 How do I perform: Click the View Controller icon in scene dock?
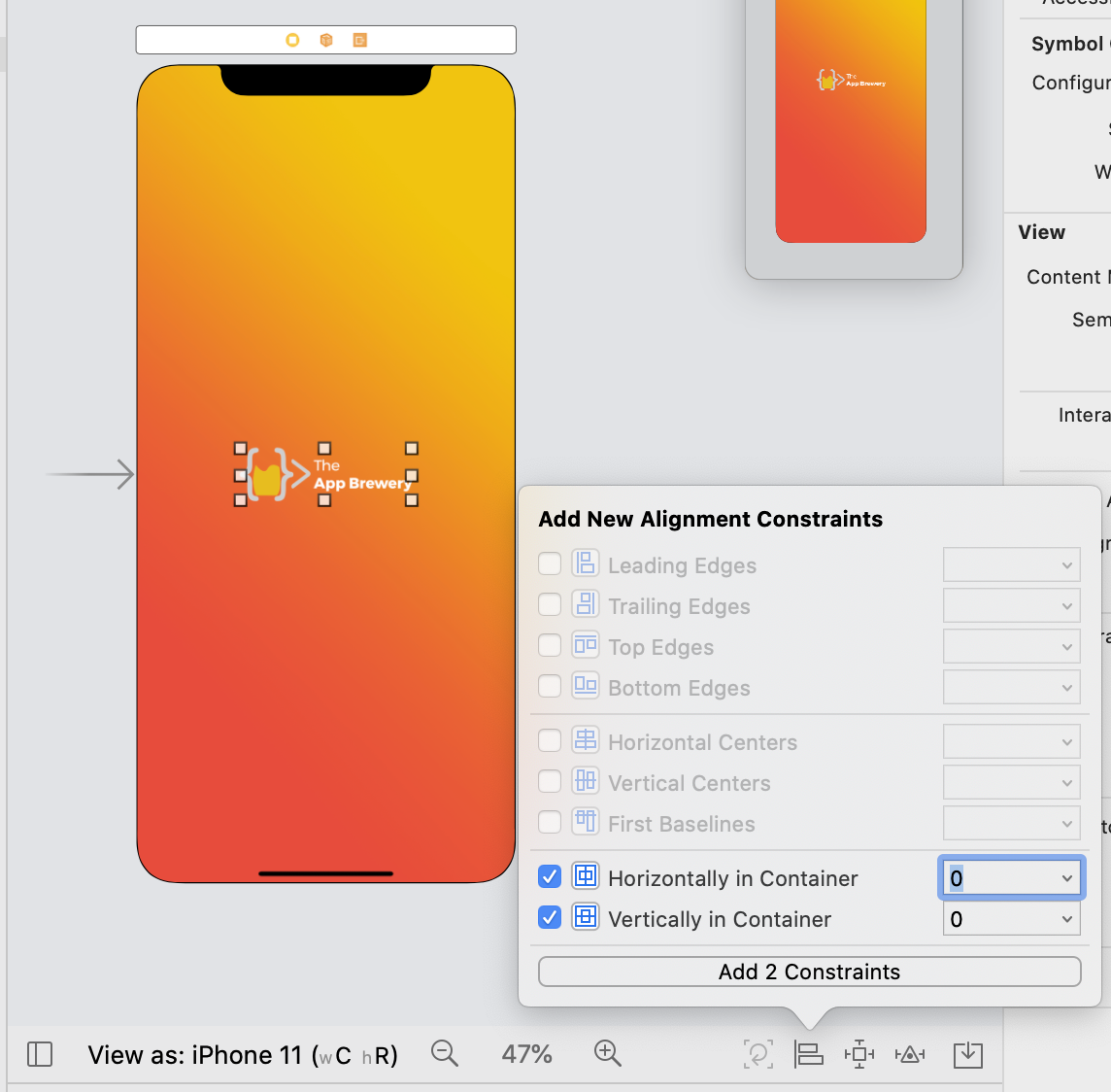click(x=292, y=41)
